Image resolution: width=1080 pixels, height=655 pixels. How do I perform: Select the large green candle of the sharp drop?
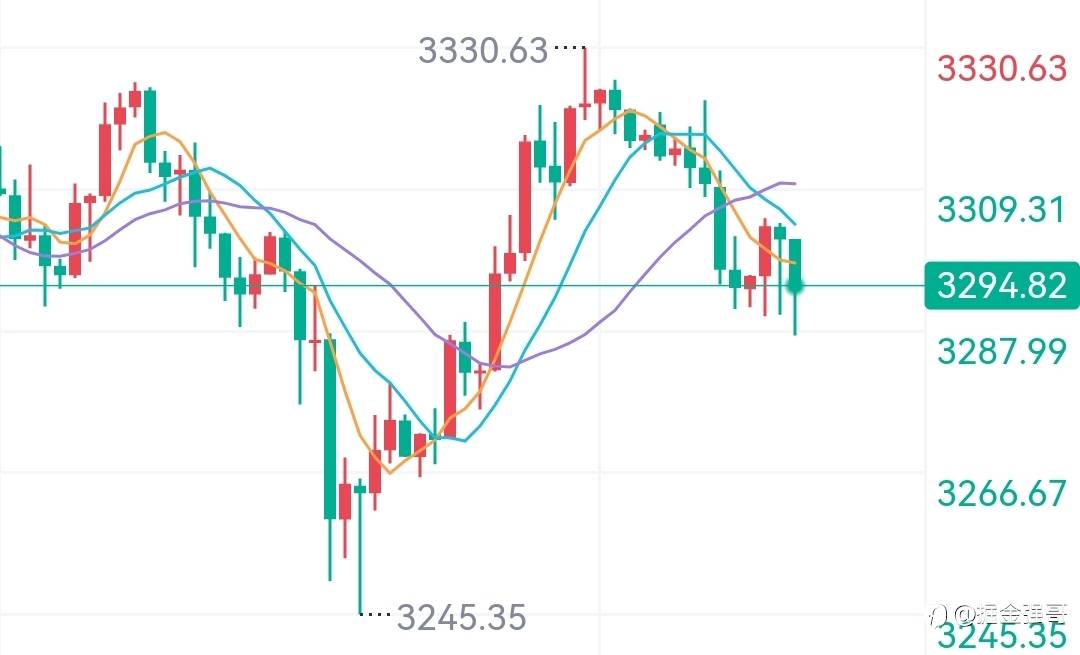coord(330,428)
